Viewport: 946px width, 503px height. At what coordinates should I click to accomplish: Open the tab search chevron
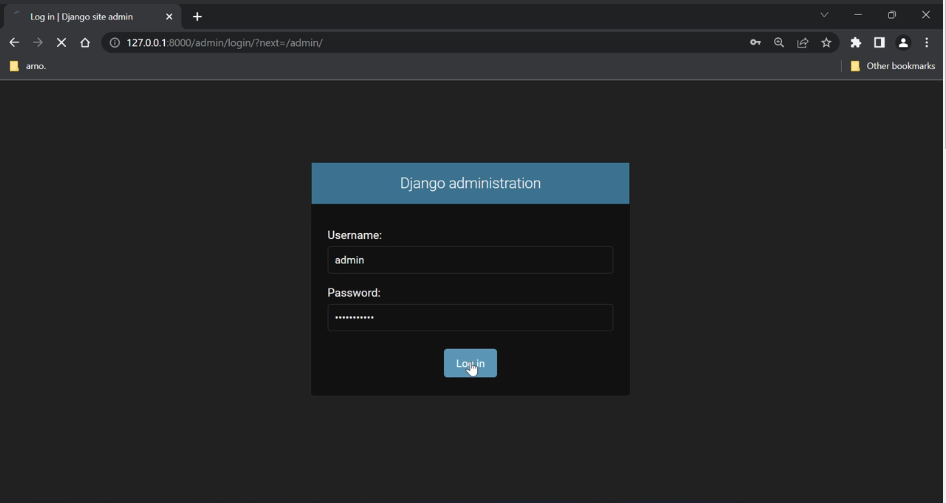coord(824,15)
